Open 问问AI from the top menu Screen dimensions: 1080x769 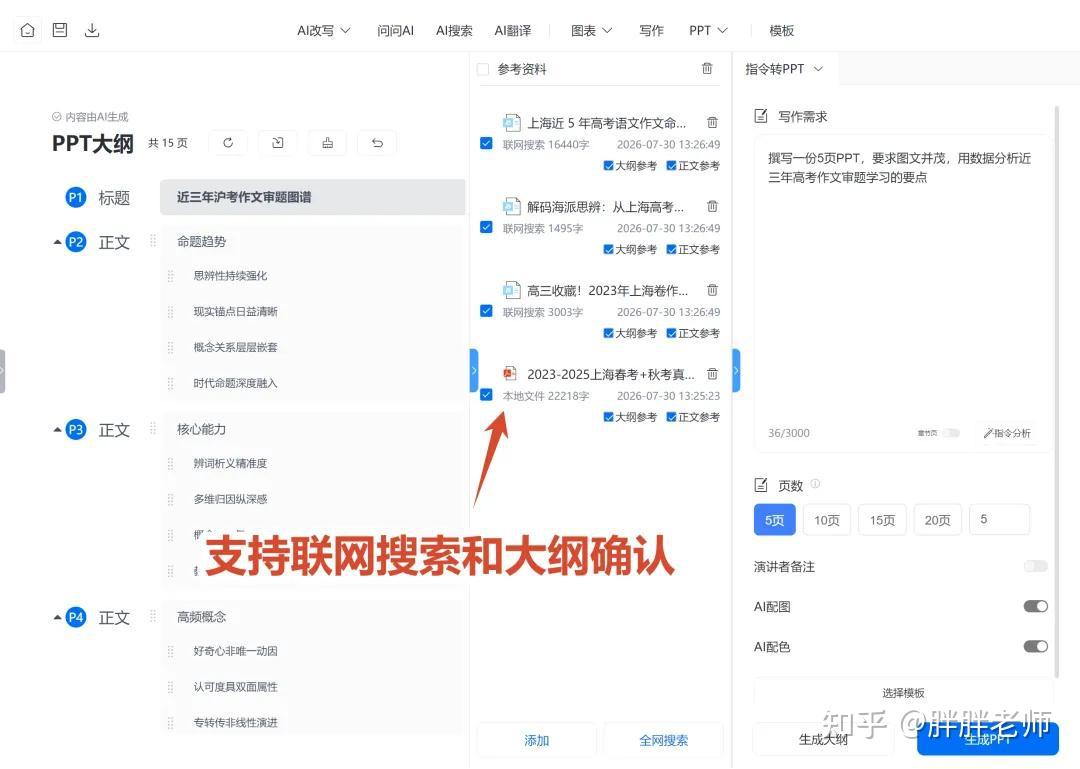395,30
